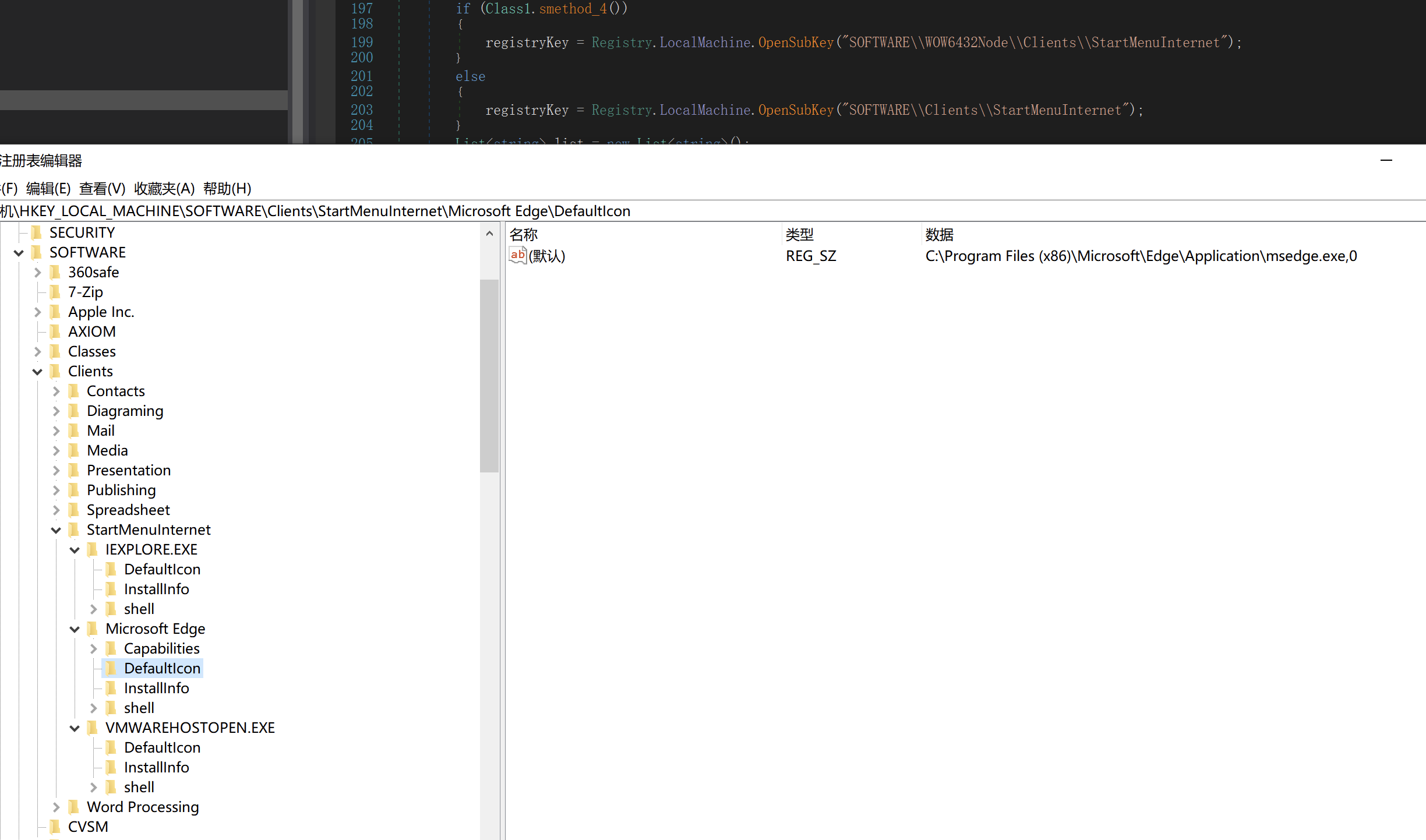Select InstallInfo under Microsoft Edge

(156, 688)
